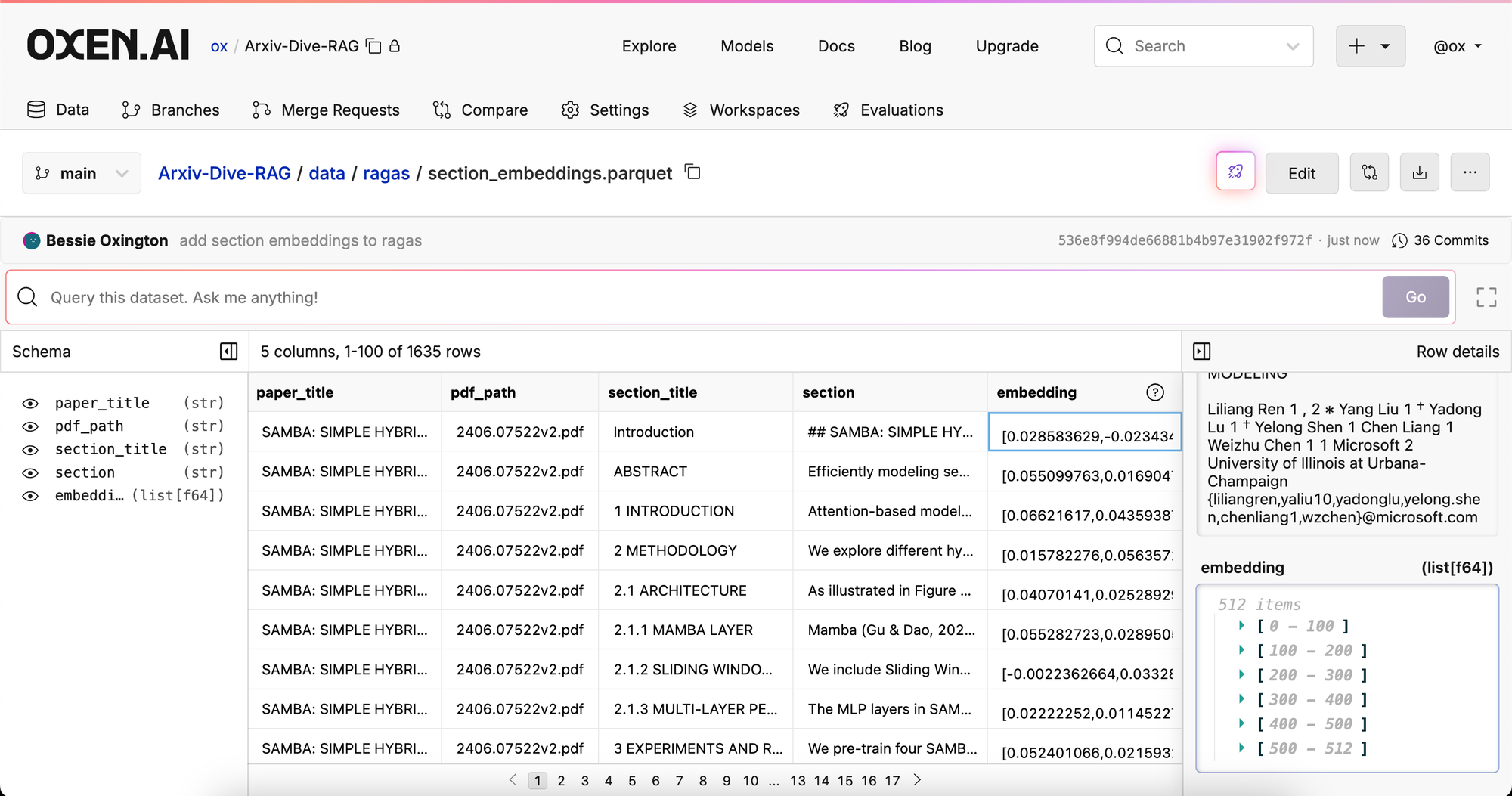Copy repository name icon next to Arxiv-Dive-RAG
The height and width of the screenshot is (796, 1512).
(373, 46)
